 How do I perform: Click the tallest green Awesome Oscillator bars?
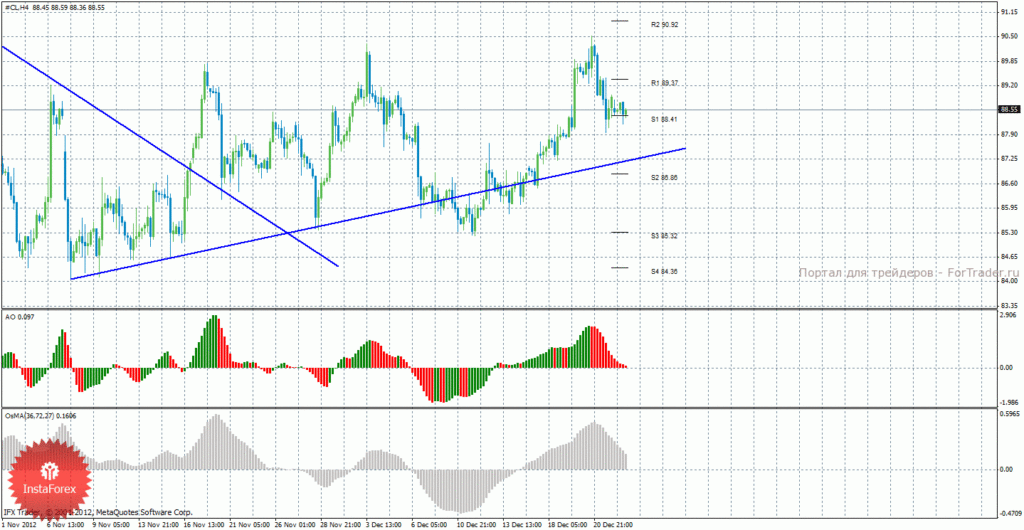[x=212, y=341]
